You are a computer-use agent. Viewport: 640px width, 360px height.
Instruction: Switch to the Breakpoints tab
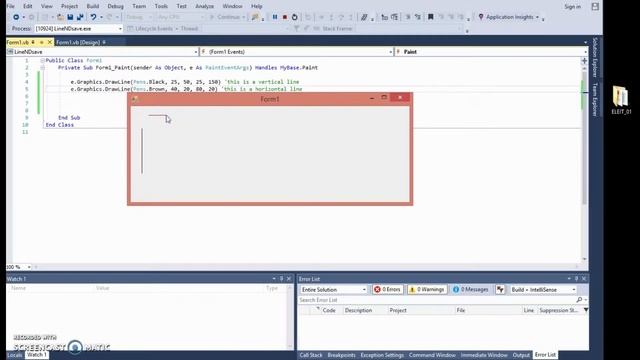(342, 355)
